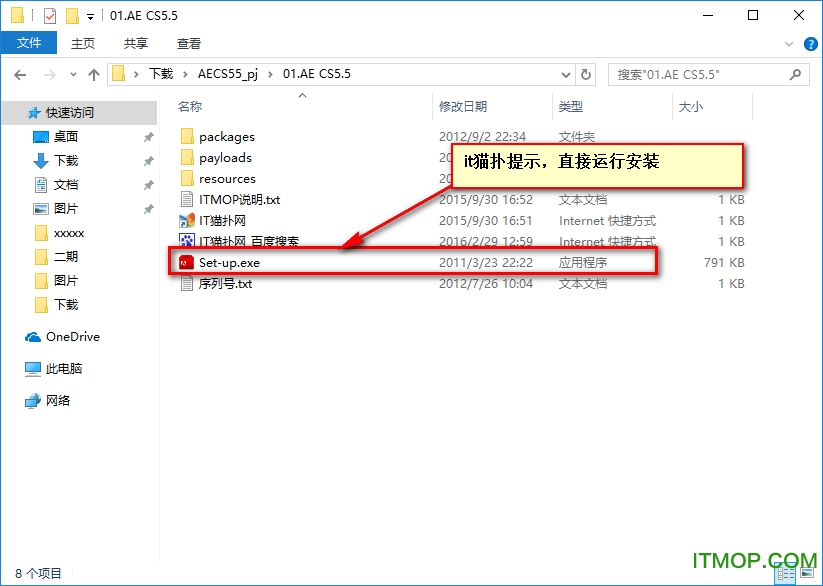Click the Properties icon in title bar
The image size is (823, 586).
tap(49, 16)
